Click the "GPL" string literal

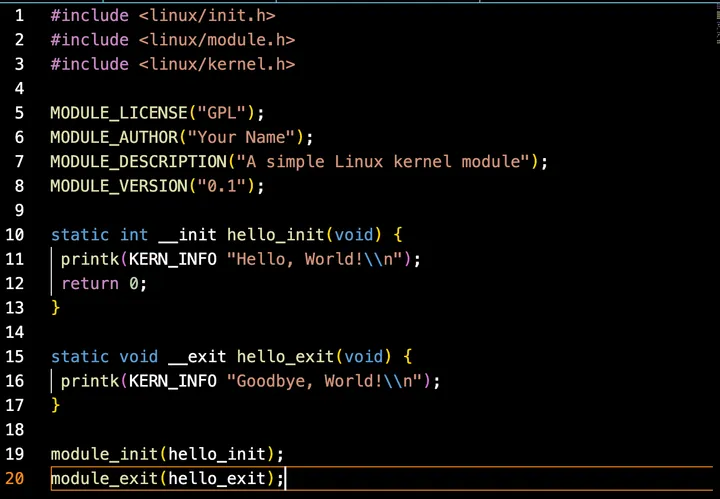(226, 113)
